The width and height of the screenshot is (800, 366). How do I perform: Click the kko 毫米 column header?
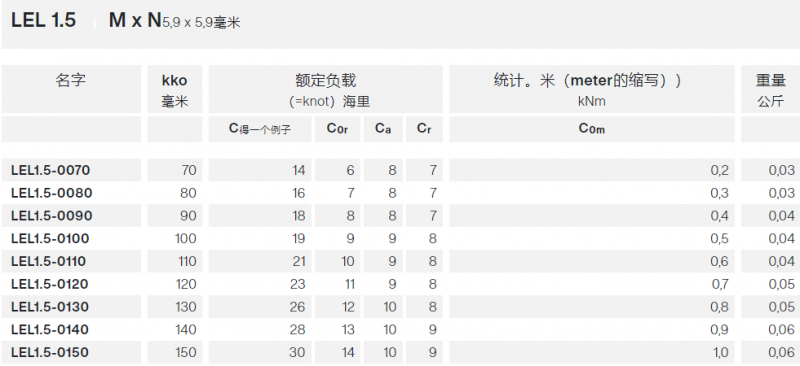pos(174,90)
